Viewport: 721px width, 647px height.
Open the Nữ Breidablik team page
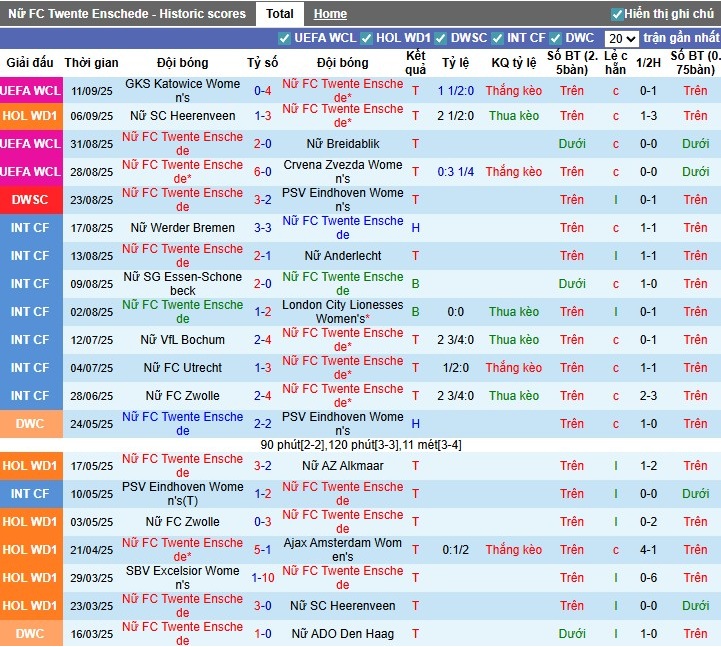(x=342, y=144)
